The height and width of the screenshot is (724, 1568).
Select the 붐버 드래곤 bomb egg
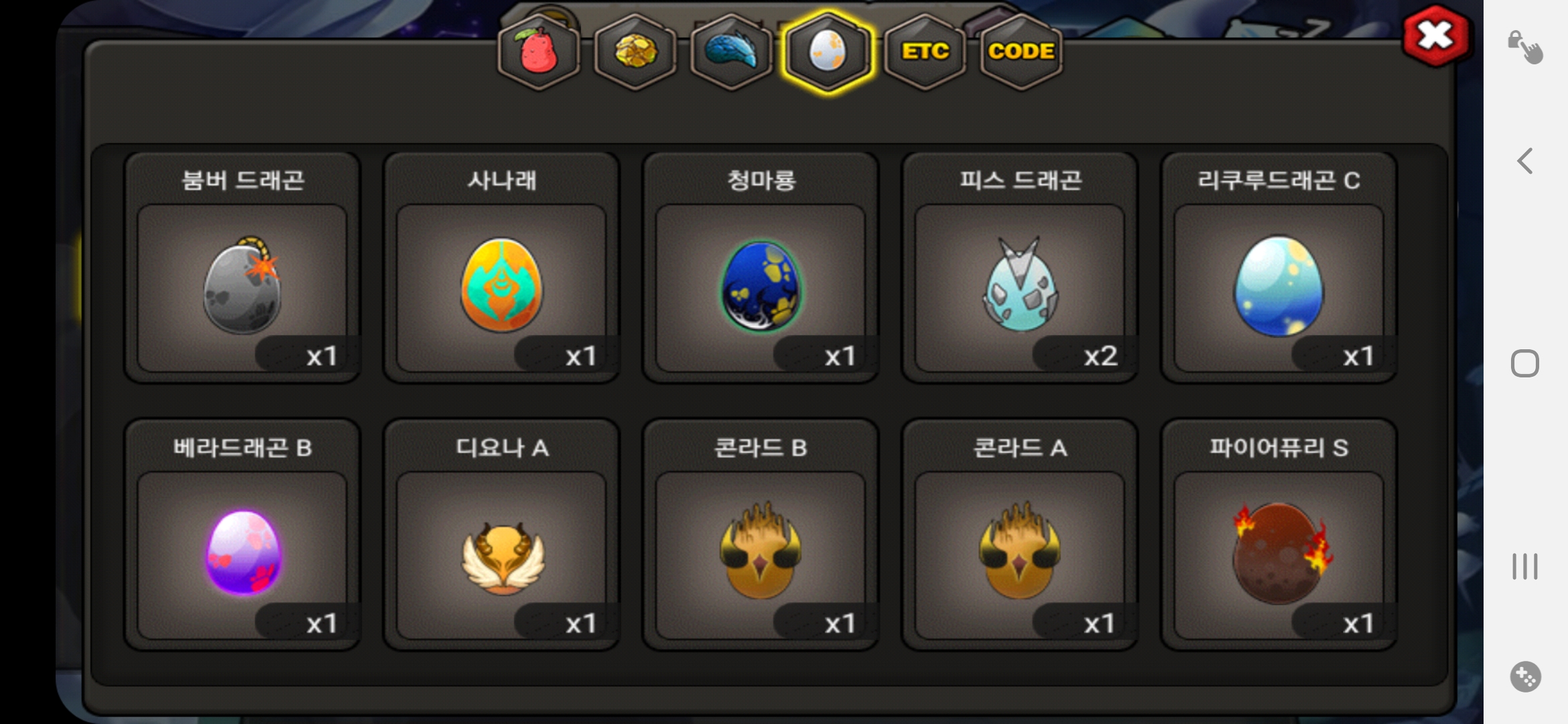pyautogui.click(x=243, y=268)
